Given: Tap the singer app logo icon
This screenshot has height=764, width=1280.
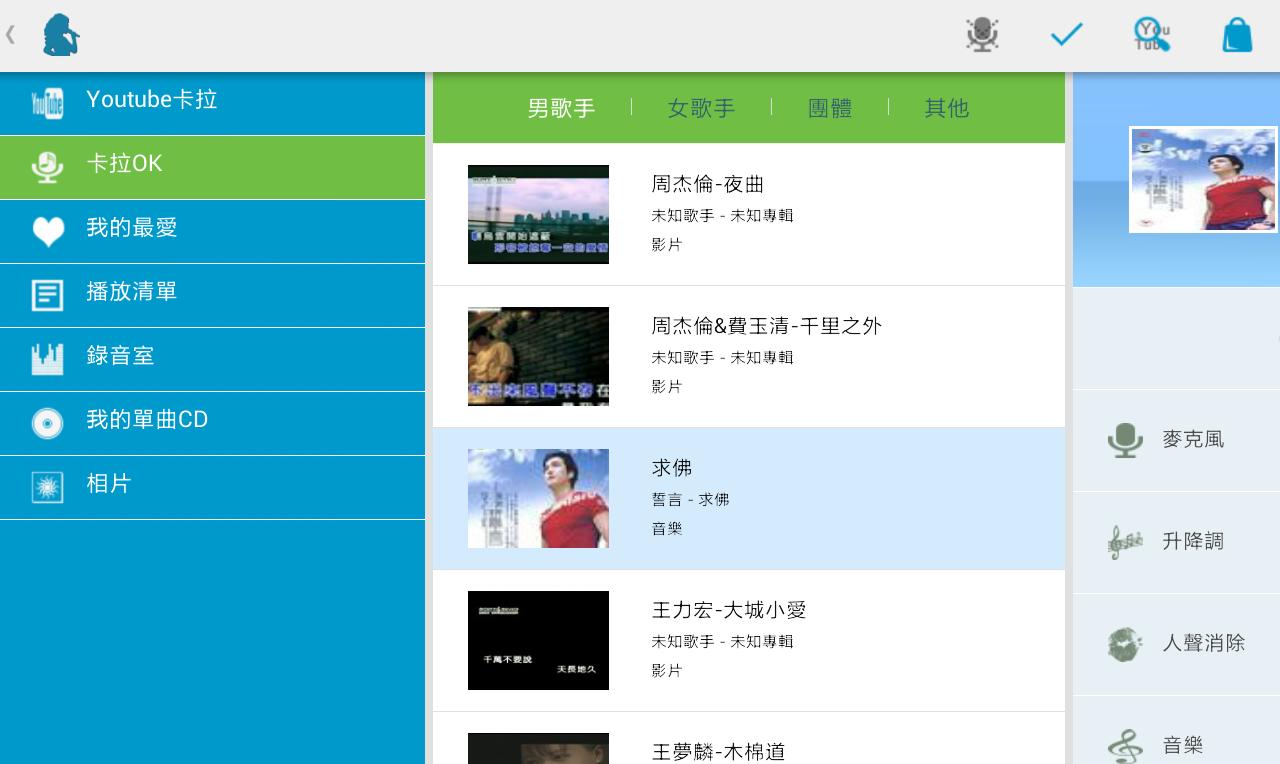Looking at the screenshot, I should click(61, 35).
